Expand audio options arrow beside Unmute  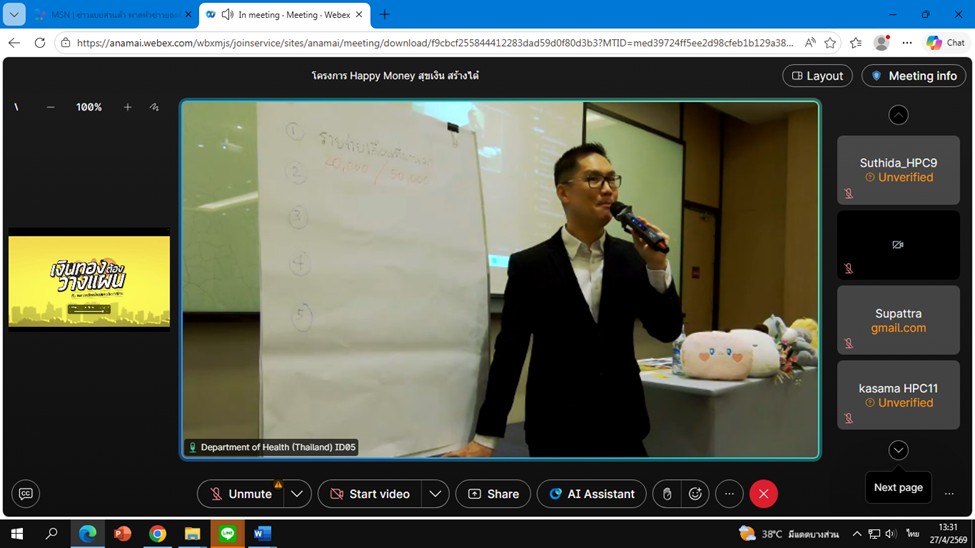click(297, 494)
